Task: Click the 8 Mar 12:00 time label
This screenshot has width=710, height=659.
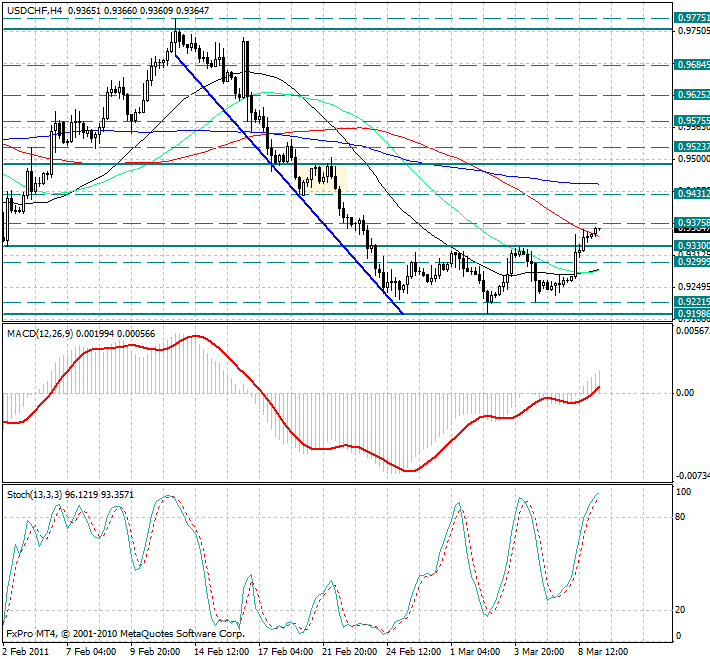Action: coord(604,651)
